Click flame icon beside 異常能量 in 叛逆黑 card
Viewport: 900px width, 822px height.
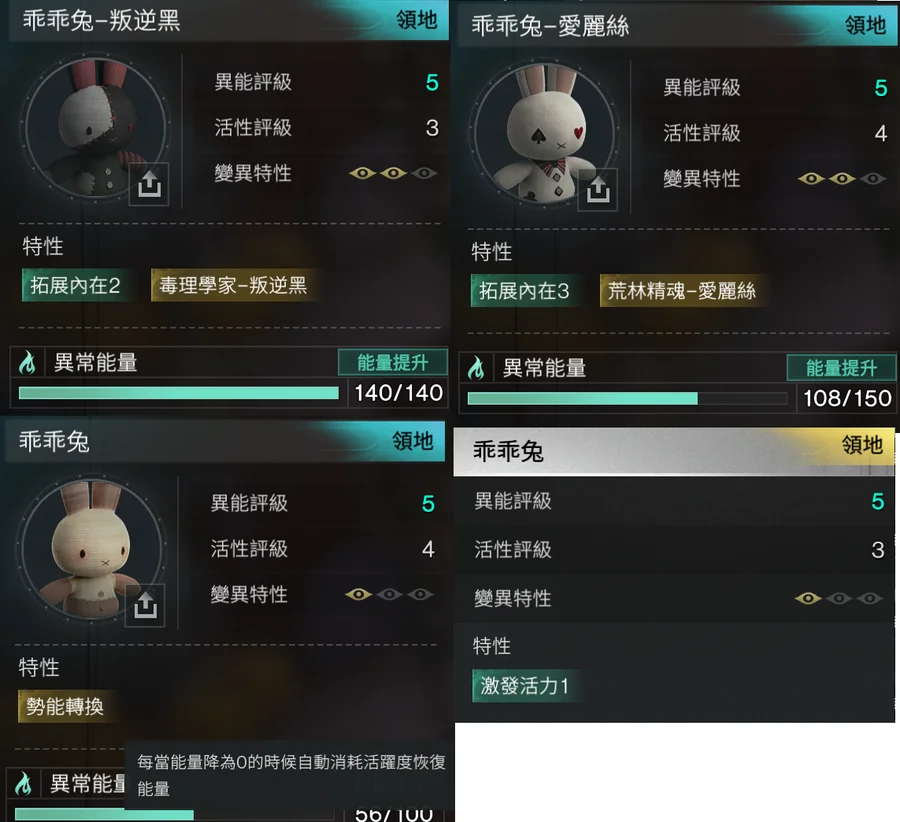[27, 363]
